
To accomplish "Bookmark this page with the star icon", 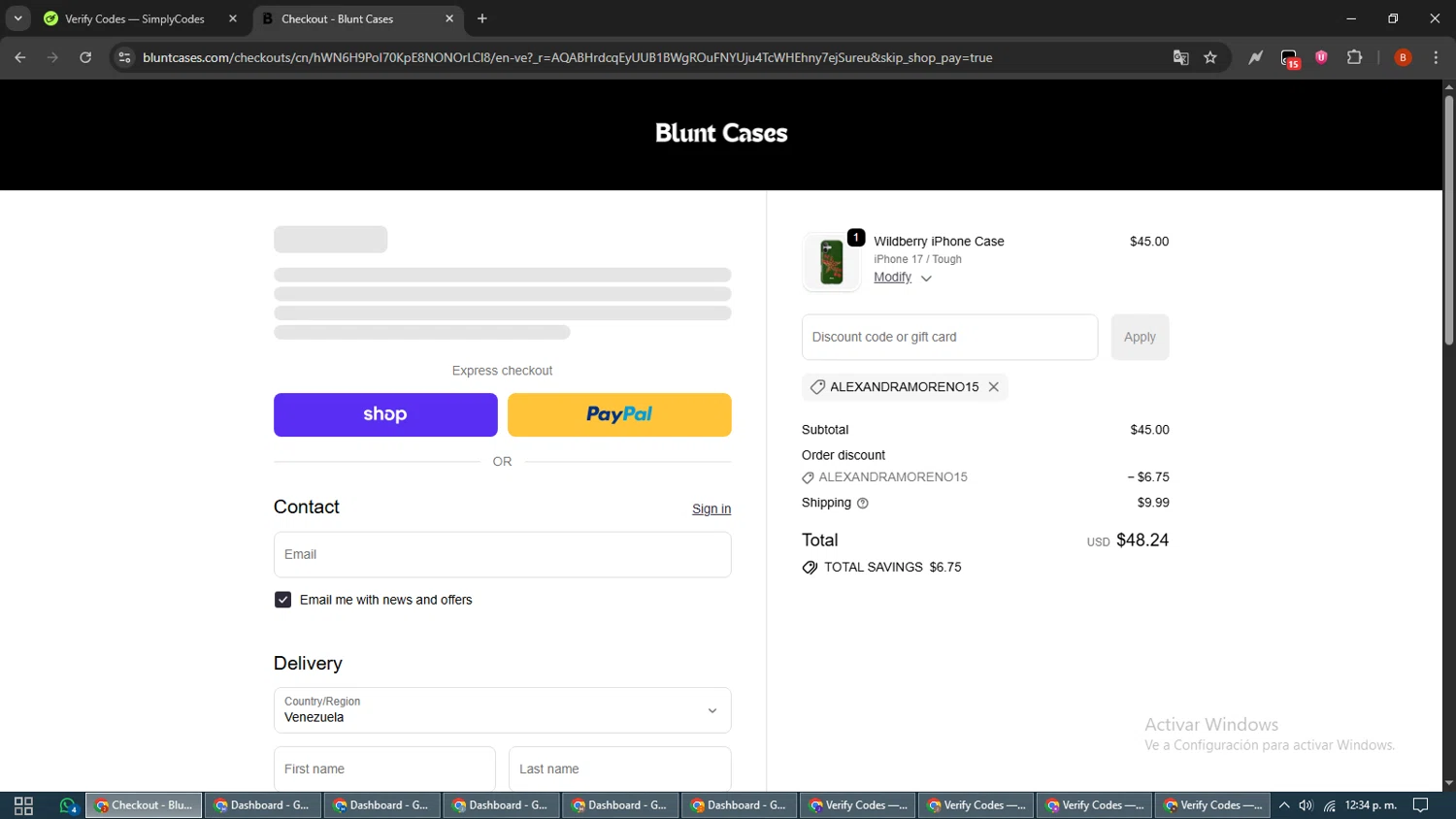I will 1210,57.
